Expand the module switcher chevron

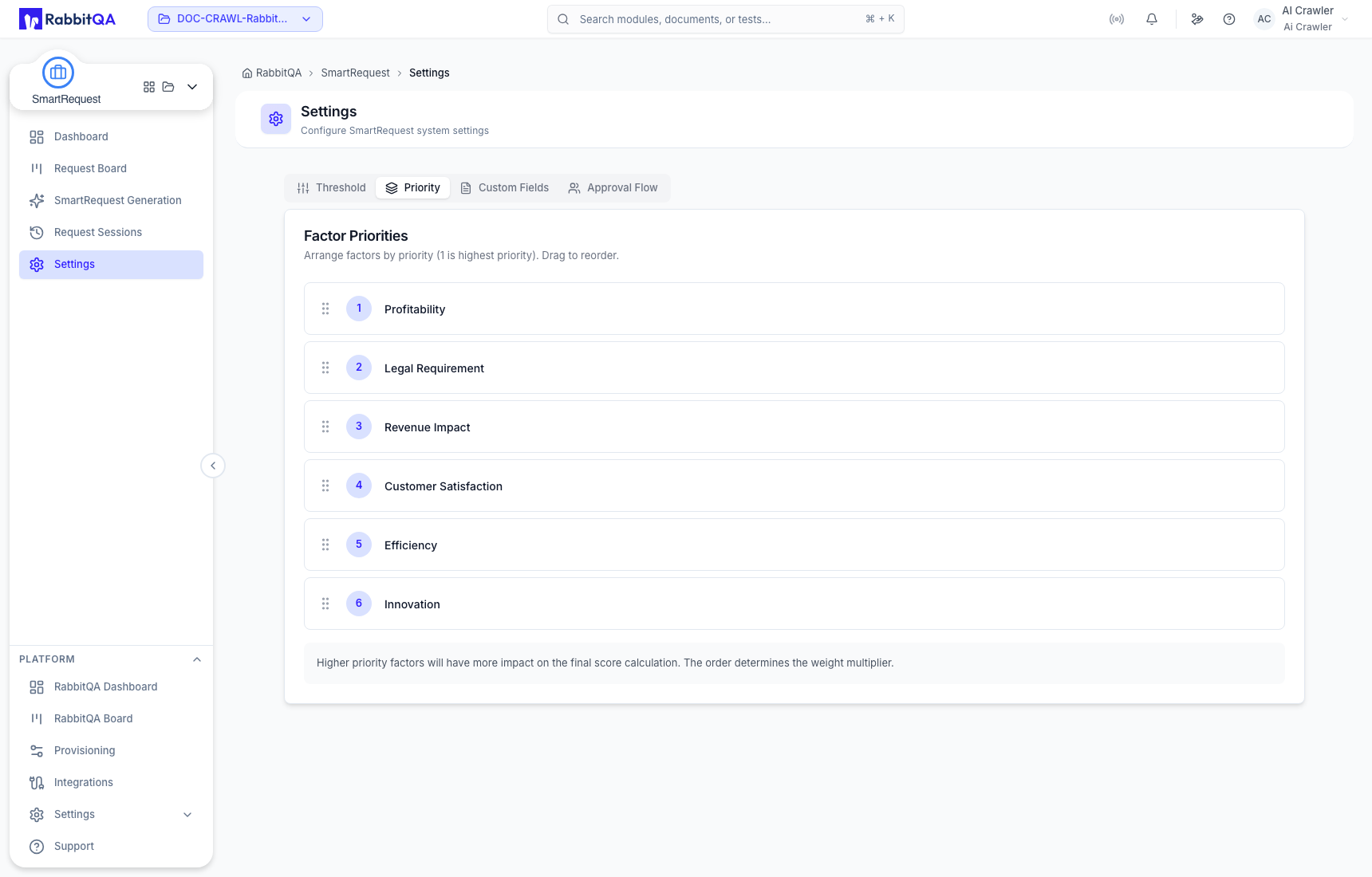pos(192,87)
